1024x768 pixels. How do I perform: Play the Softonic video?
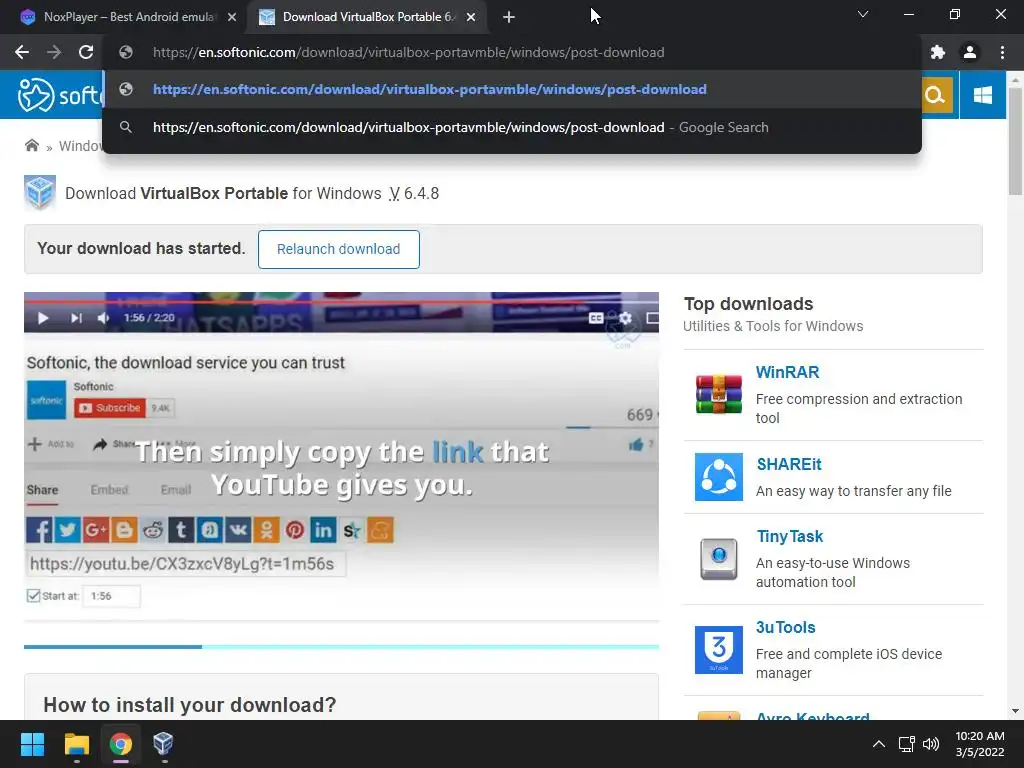[x=43, y=318]
